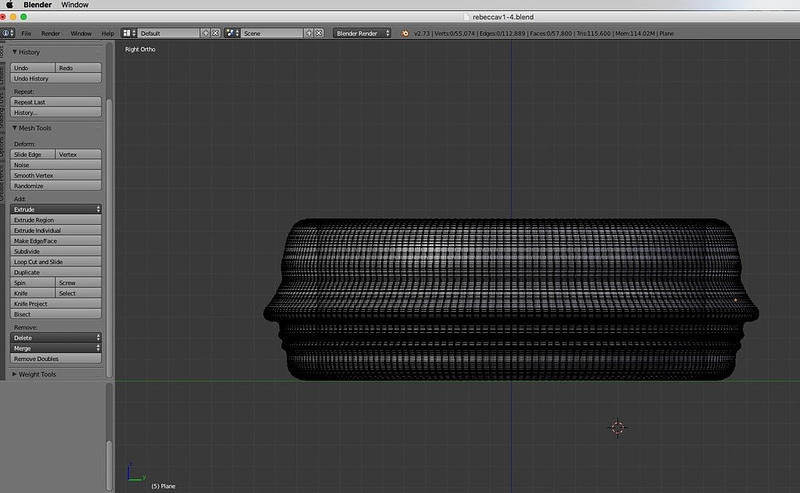Open the scene browser icon

[232, 33]
